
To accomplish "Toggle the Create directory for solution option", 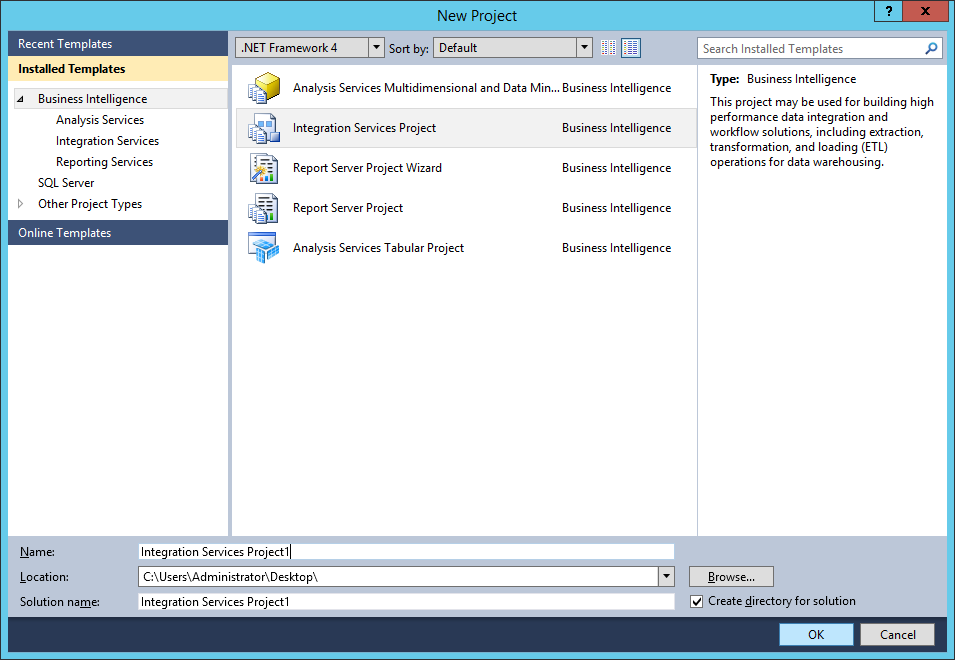I will [x=696, y=601].
